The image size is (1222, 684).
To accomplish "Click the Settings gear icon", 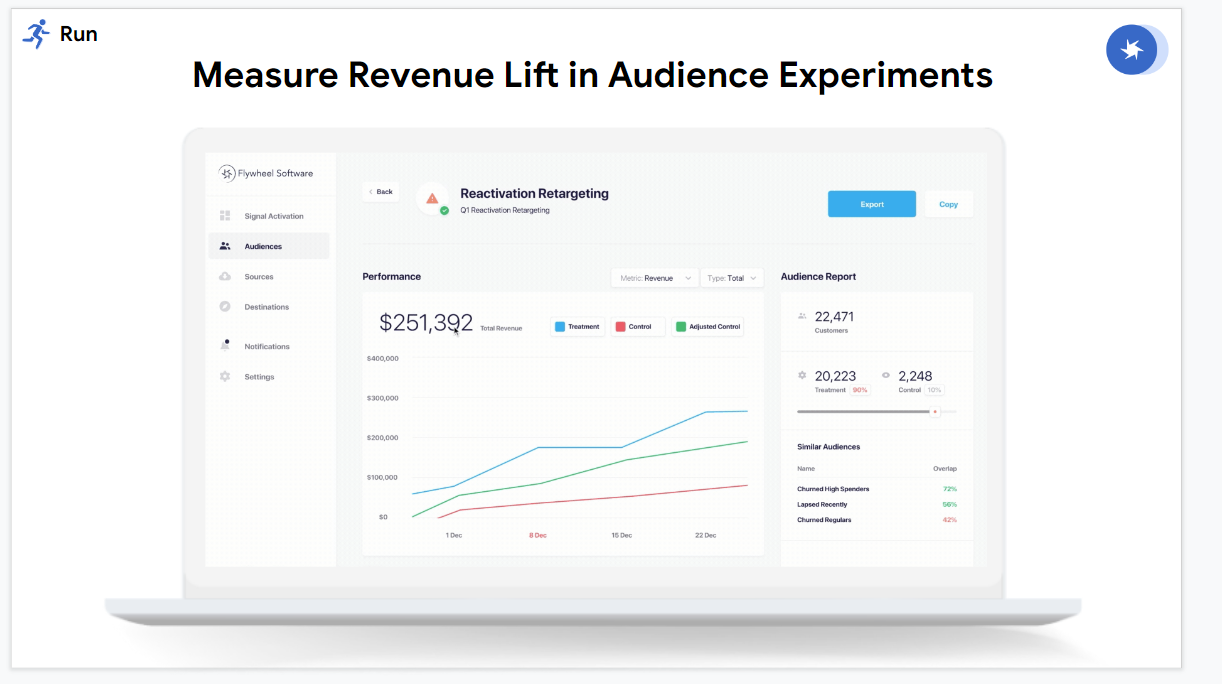I will (x=225, y=377).
